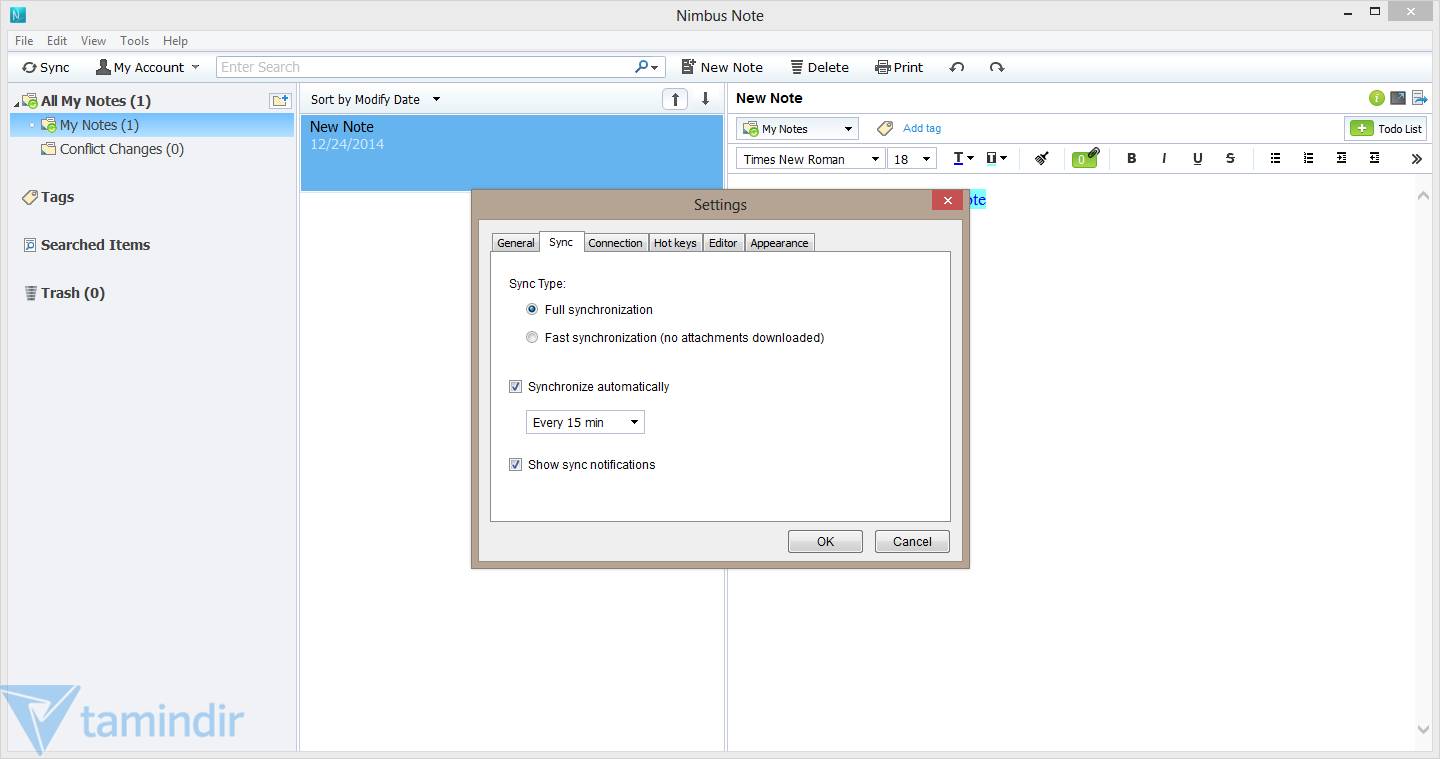This screenshot has height=759, width=1440.
Task: Open the Every 15 min interval dropdown
Action: click(x=585, y=423)
